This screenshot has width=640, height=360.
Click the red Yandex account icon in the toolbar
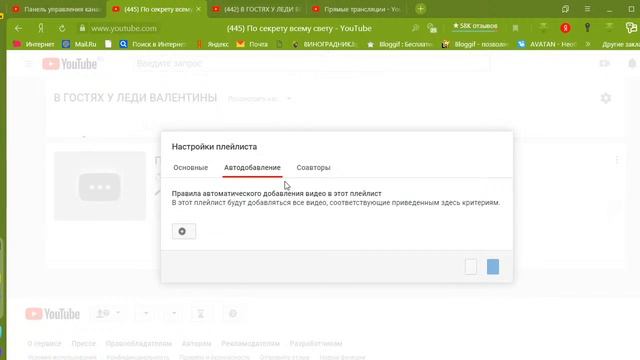coord(565,28)
